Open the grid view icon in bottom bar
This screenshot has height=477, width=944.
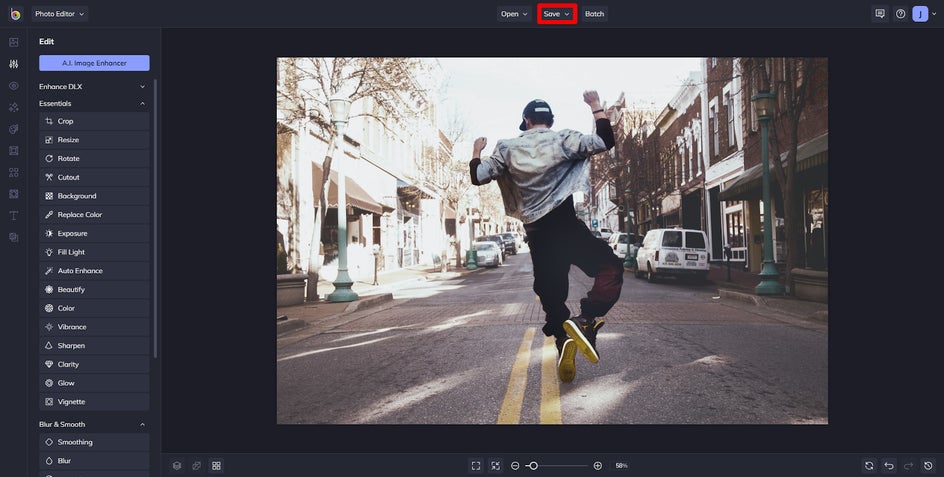point(216,466)
